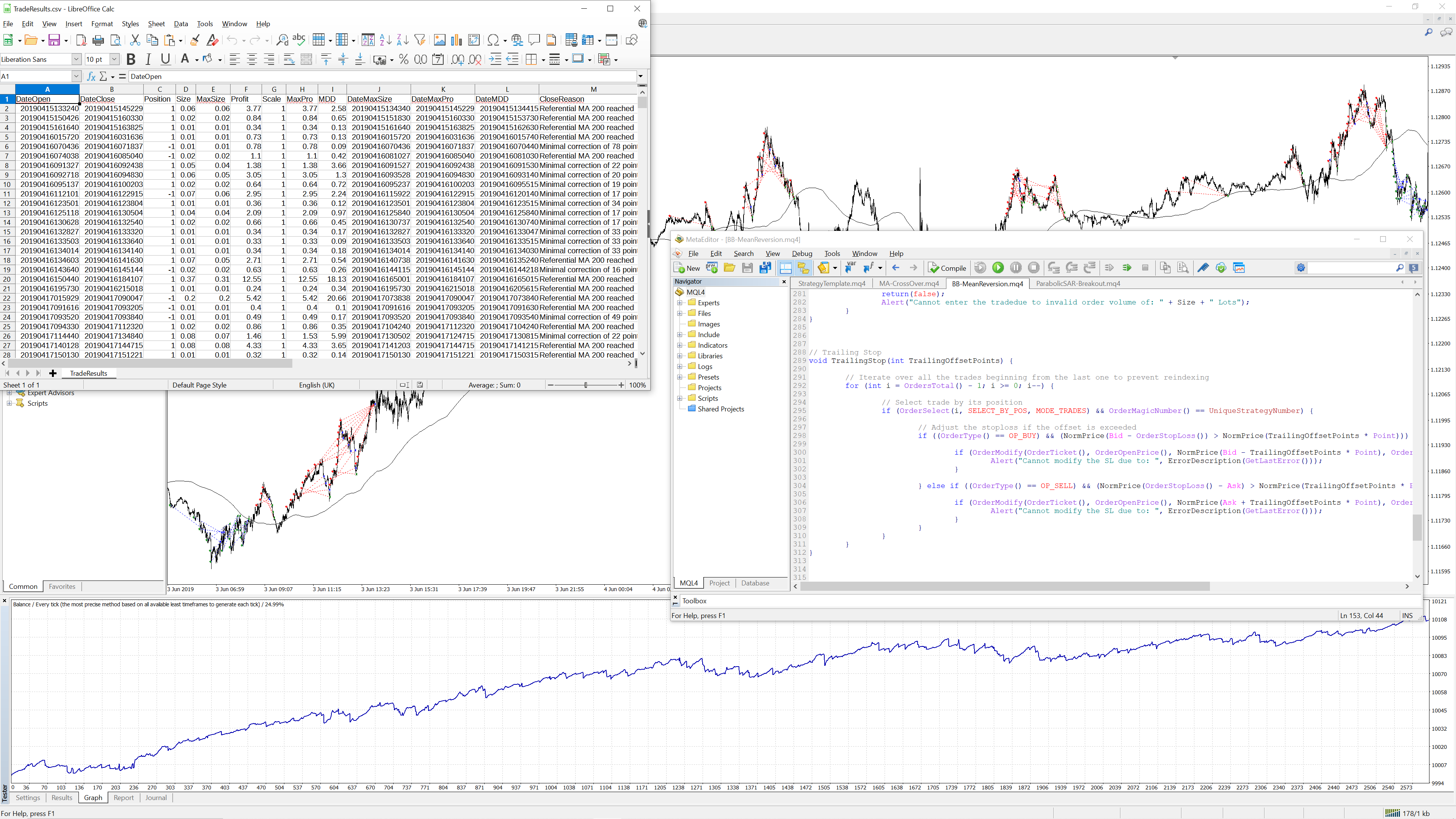Viewport: 1456px width, 819px height.
Task: Open Project tab in MetaEditor Navigator
Action: click(x=719, y=583)
